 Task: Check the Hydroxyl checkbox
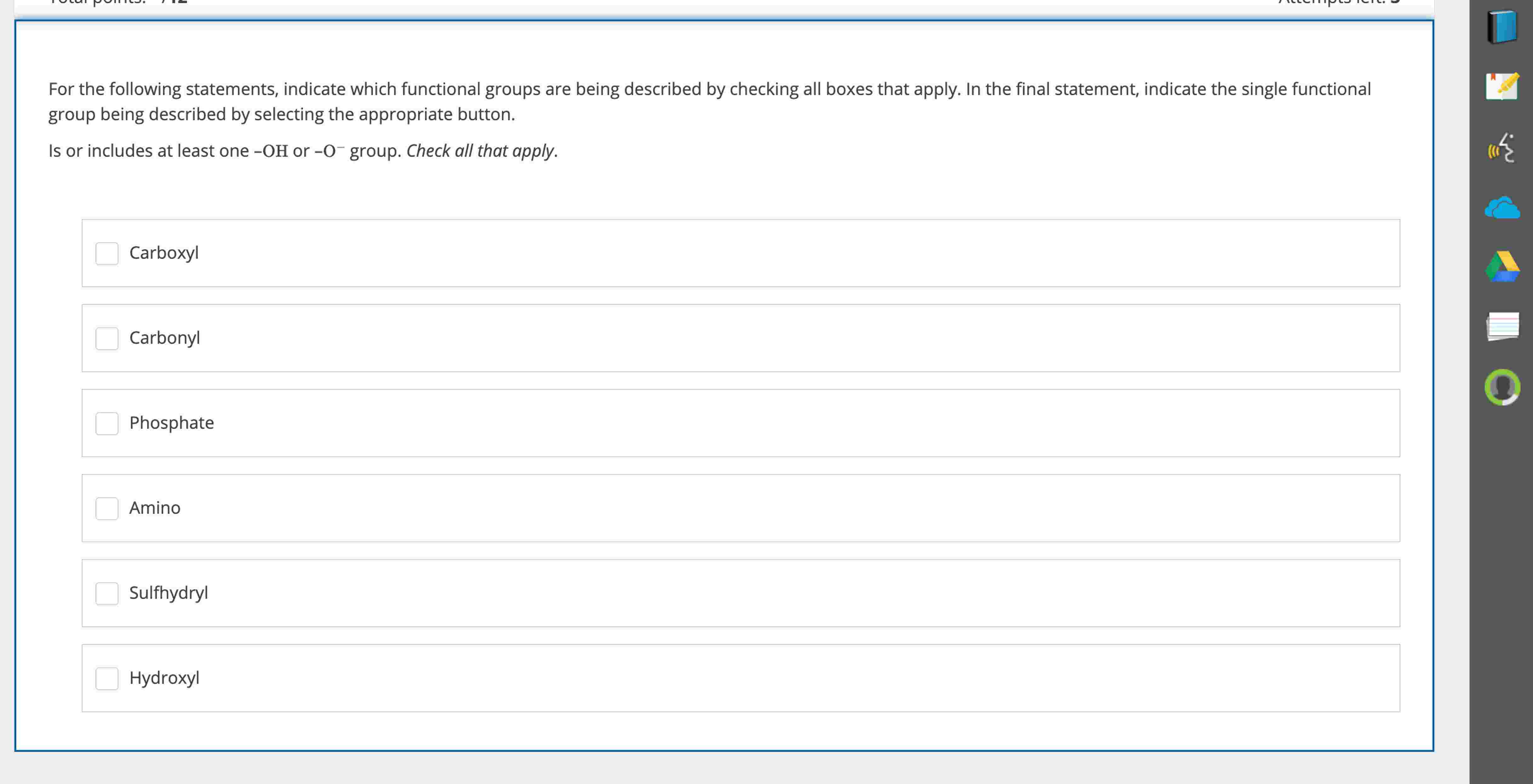107,678
